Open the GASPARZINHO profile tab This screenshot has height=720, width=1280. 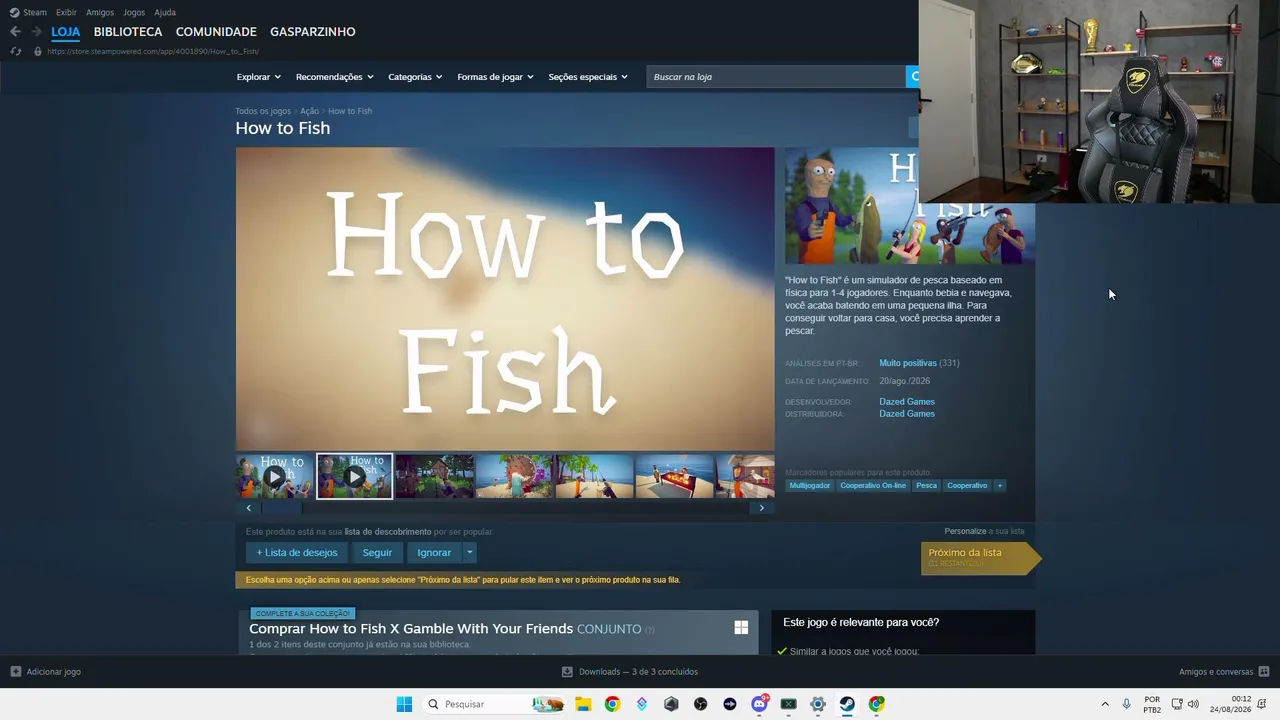click(x=313, y=32)
